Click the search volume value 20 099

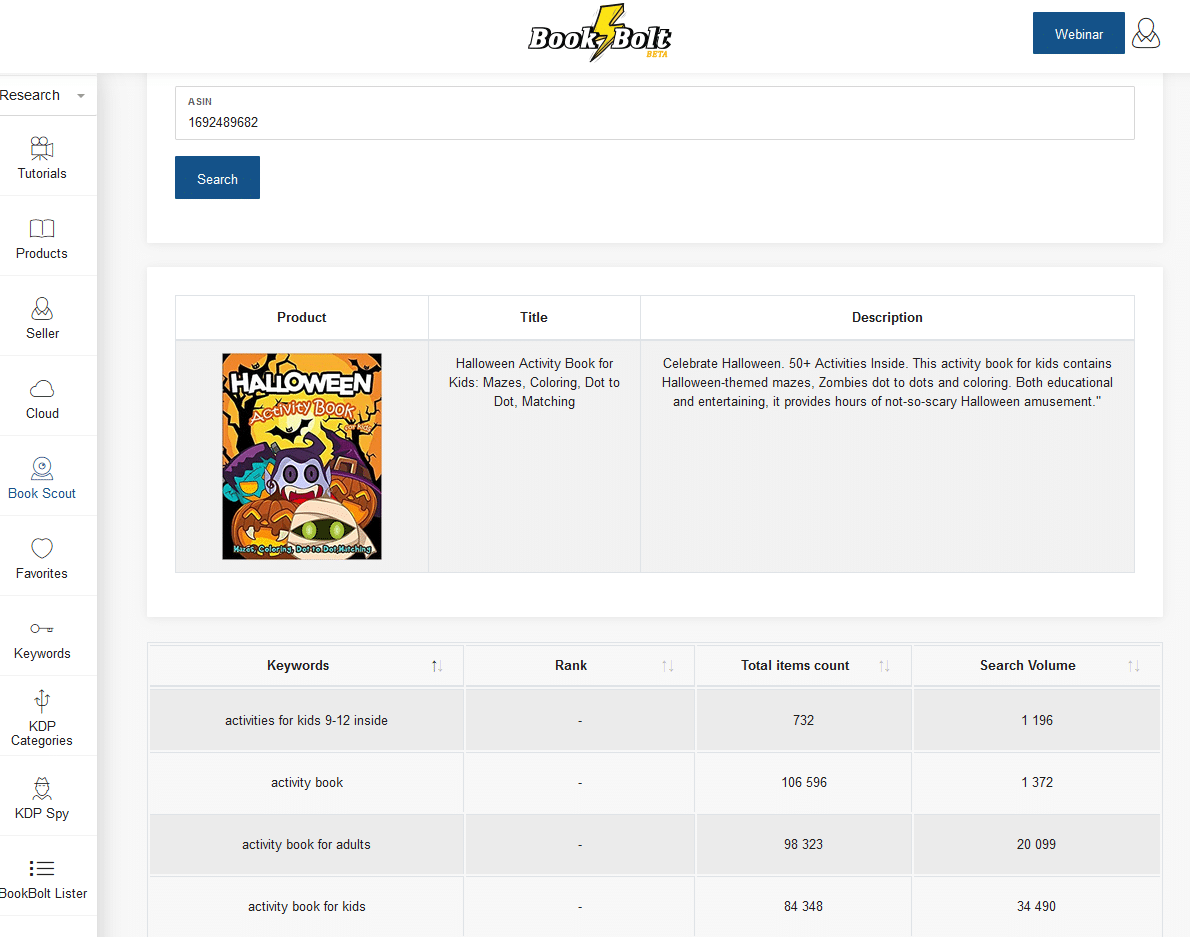(1036, 844)
